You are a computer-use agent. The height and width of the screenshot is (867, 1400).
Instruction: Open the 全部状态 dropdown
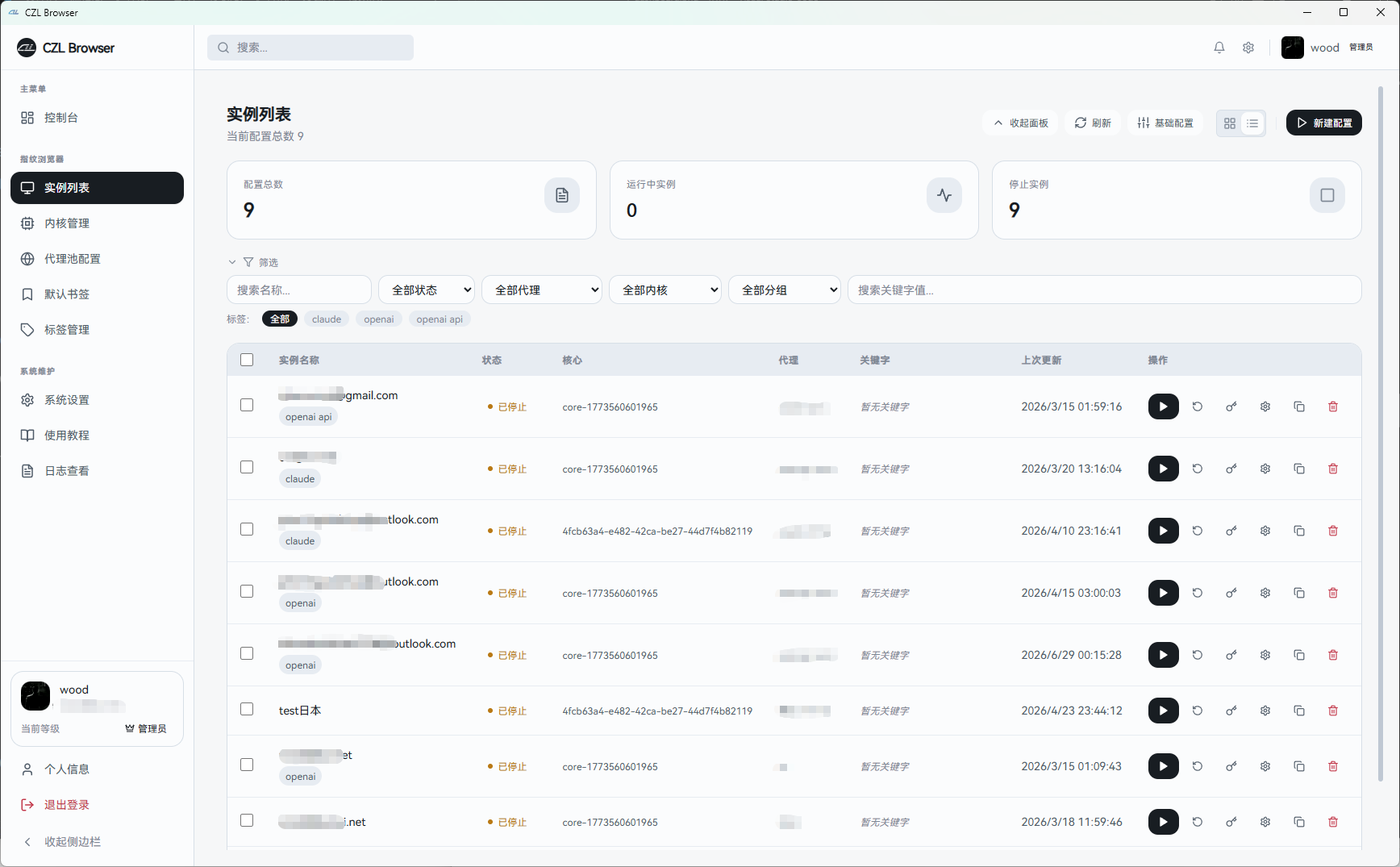point(427,290)
